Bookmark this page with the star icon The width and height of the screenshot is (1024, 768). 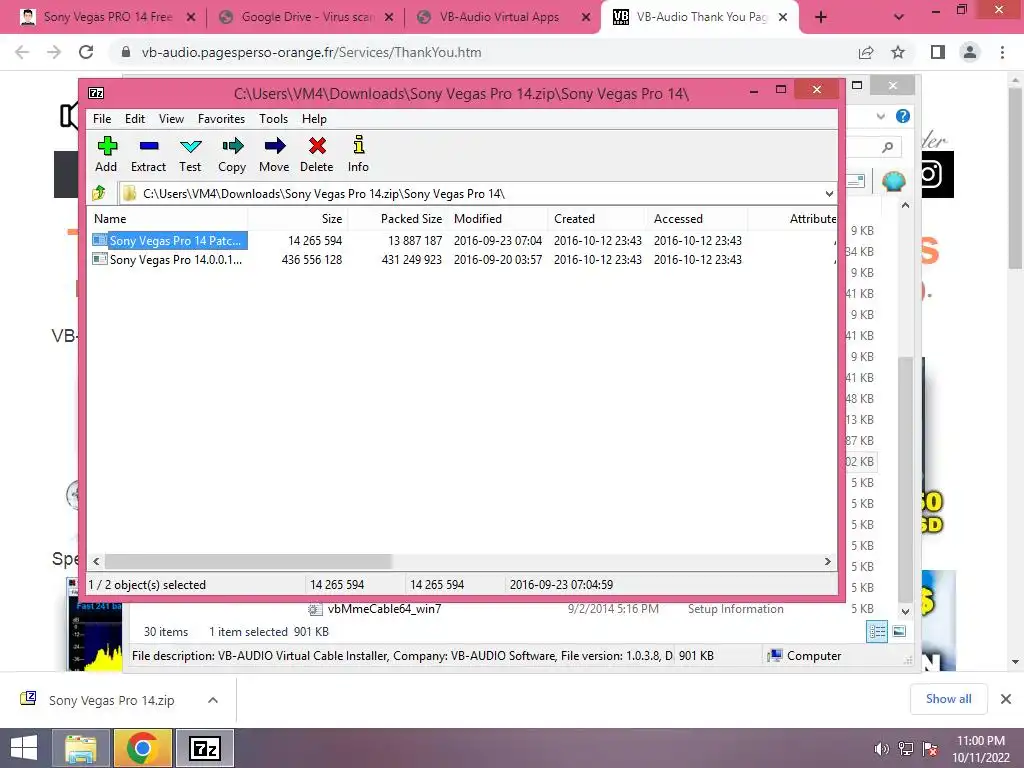pyautogui.click(x=898, y=52)
